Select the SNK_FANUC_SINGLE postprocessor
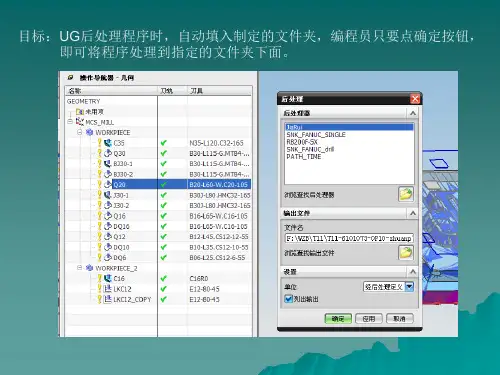This screenshot has width=500, height=375. (316, 135)
